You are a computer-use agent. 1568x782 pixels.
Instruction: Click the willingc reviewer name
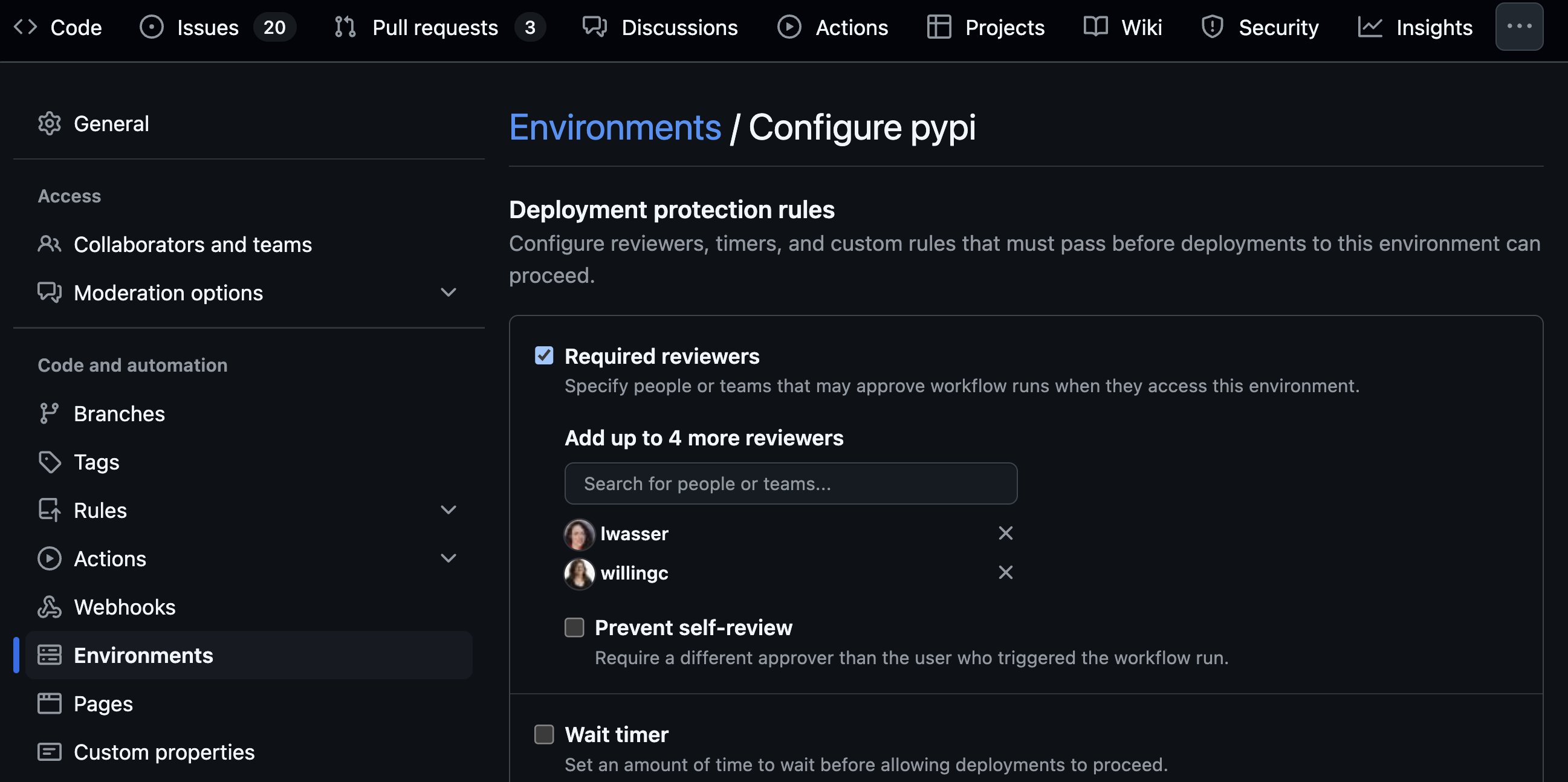point(634,574)
